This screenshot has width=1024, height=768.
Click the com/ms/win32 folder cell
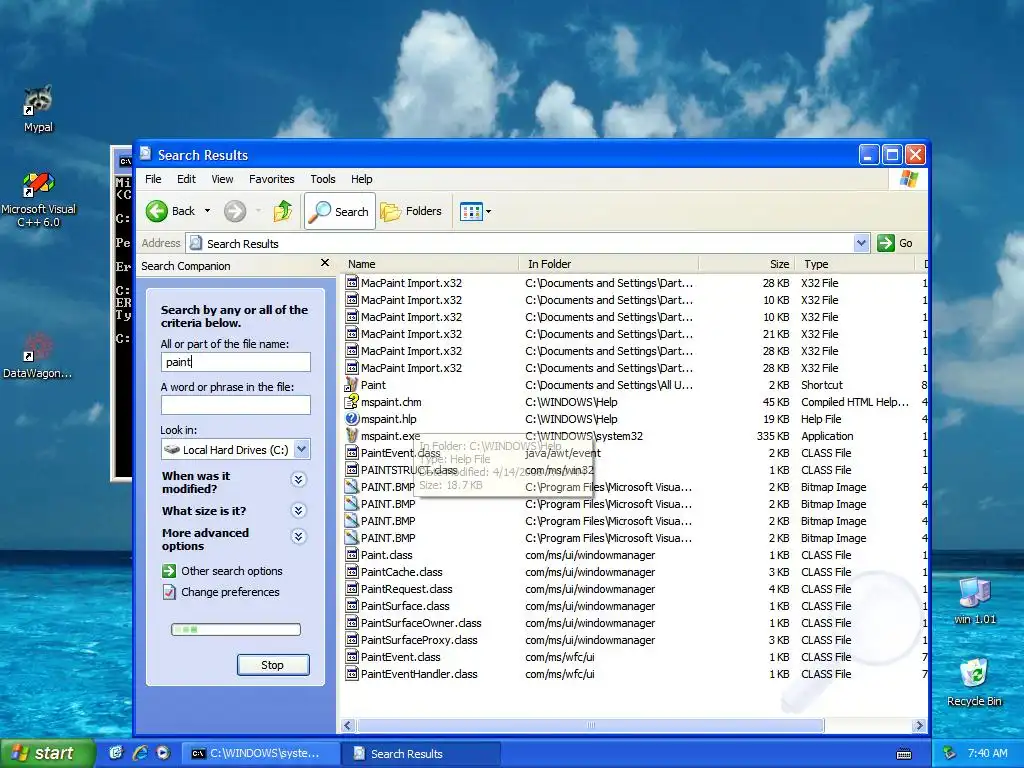(x=560, y=470)
